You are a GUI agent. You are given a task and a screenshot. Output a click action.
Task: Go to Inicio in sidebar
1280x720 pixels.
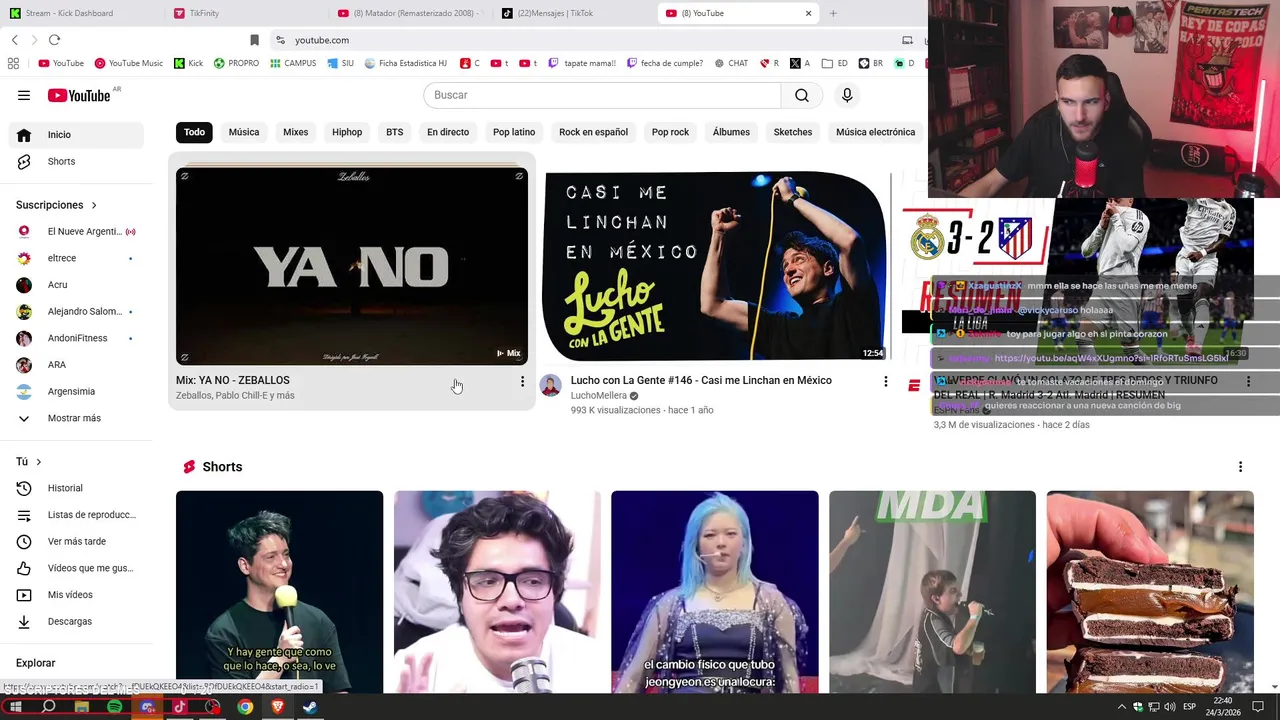76,135
